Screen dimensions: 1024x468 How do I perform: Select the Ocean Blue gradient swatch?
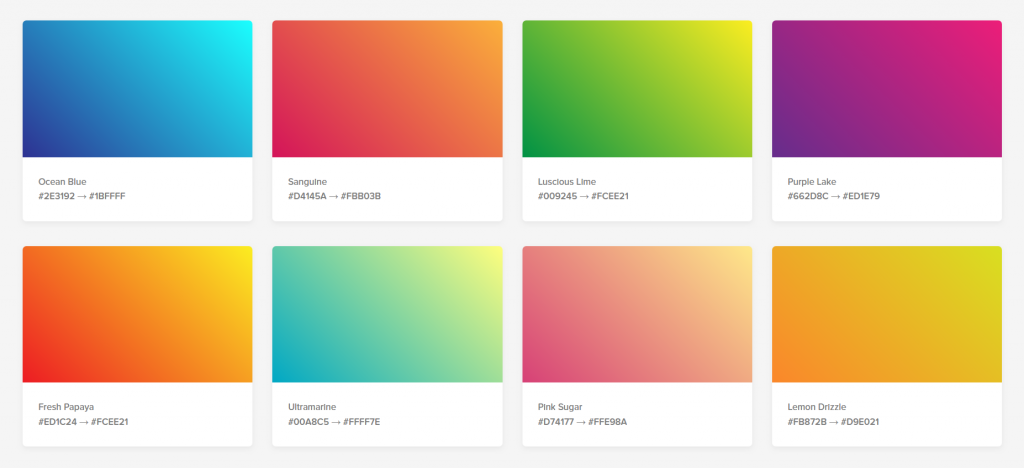tap(137, 89)
